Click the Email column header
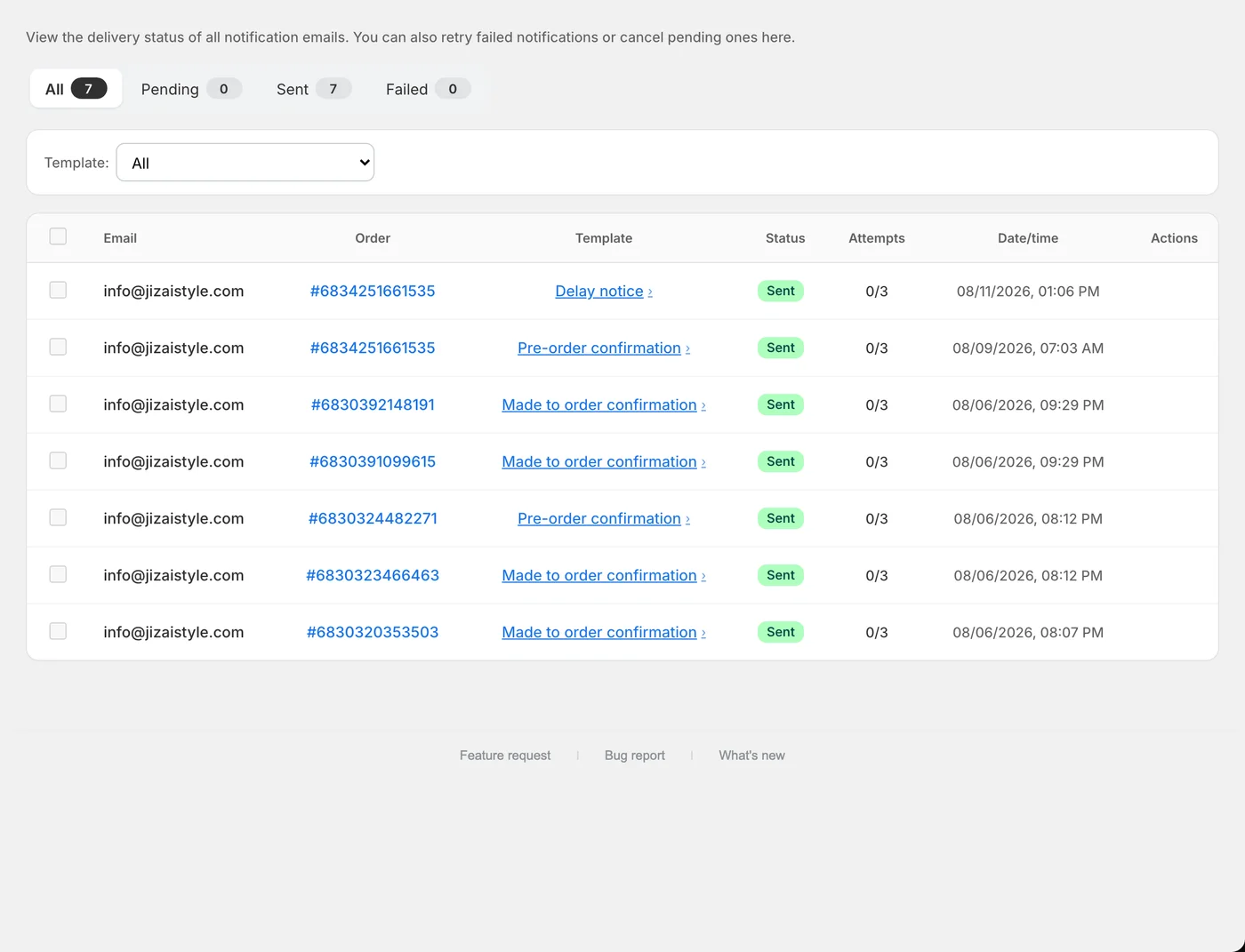The width and height of the screenshot is (1245, 952). 120,238
